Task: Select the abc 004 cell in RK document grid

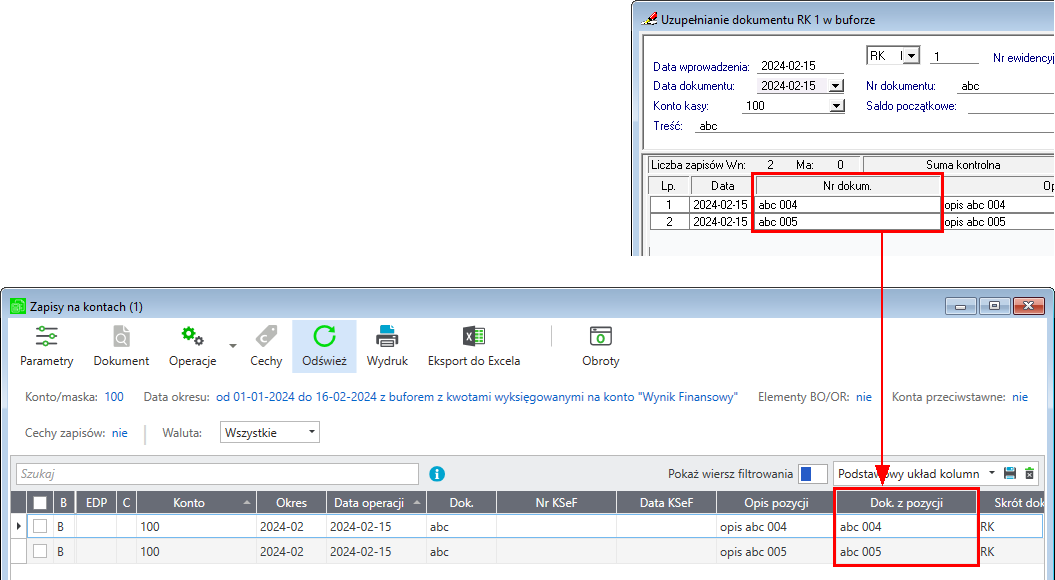Action: [x=847, y=205]
